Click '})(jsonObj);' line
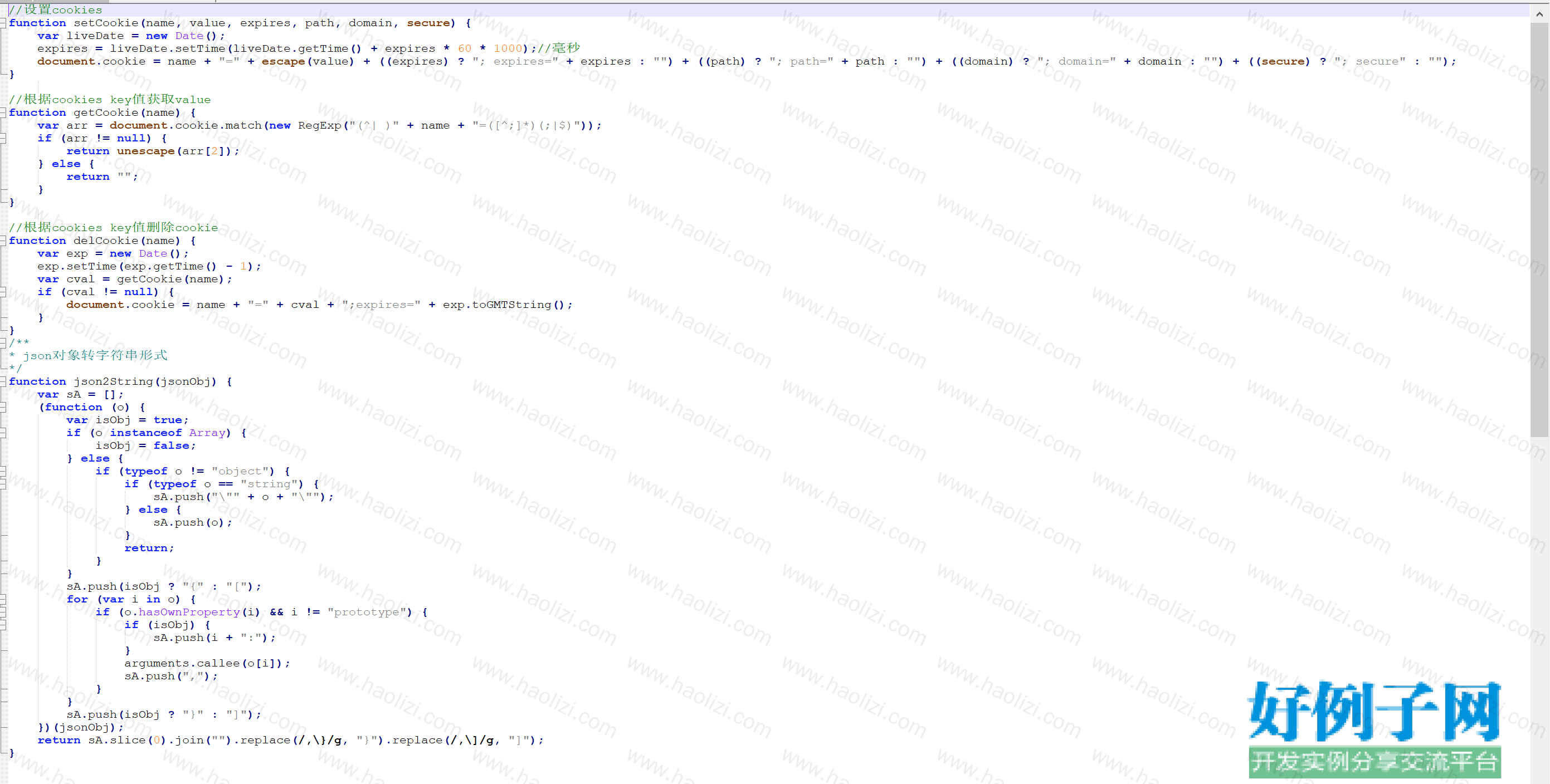This screenshot has height=784, width=1550. (x=81, y=727)
